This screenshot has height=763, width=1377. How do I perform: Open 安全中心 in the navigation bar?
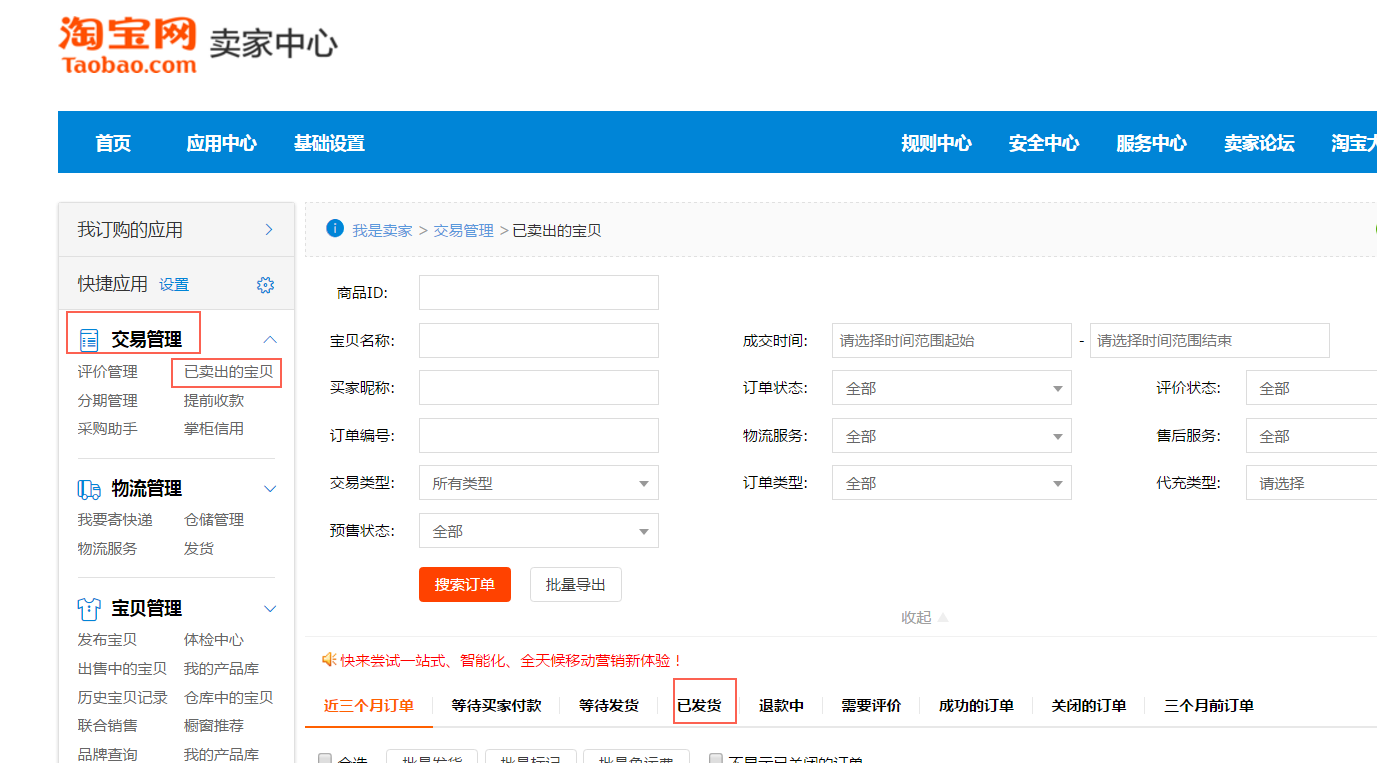[x=1044, y=143]
